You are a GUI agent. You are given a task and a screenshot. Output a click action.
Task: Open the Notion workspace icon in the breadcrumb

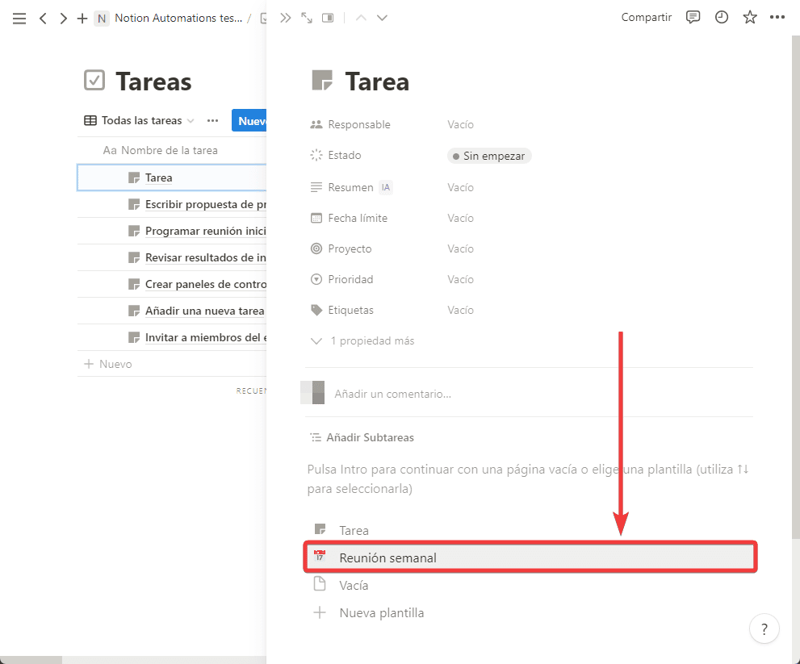pyautogui.click(x=100, y=17)
